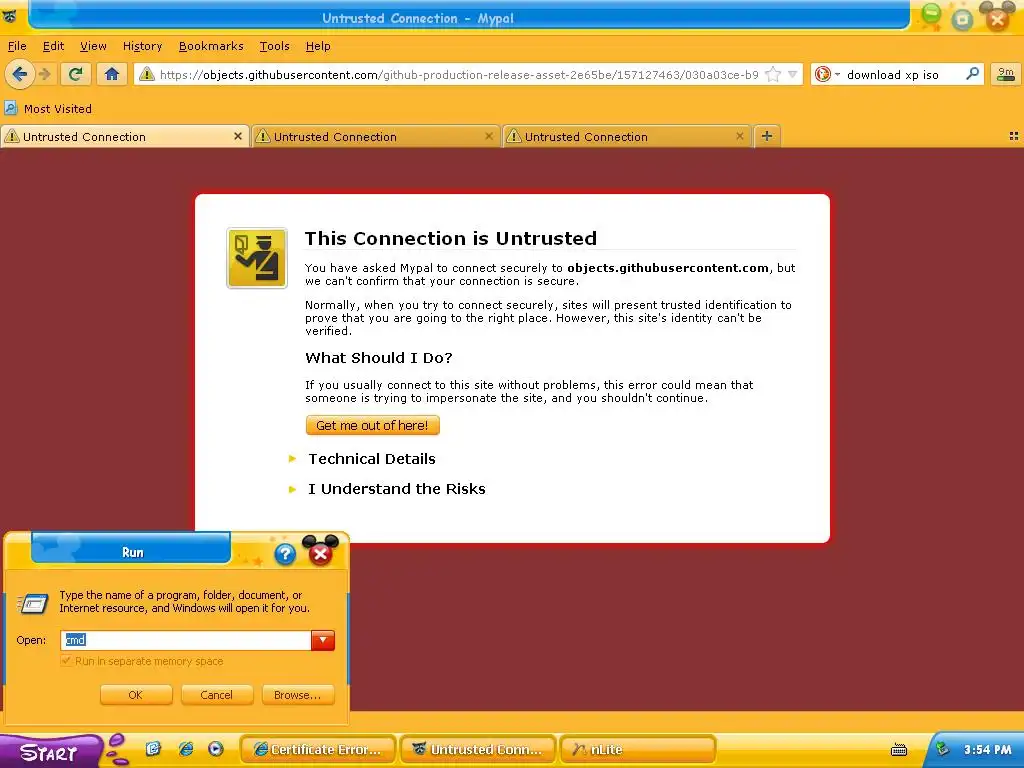The height and width of the screenshot is (768, 1024).
Task: Click the warning icon in the address bar
Action: coord(147,74)
